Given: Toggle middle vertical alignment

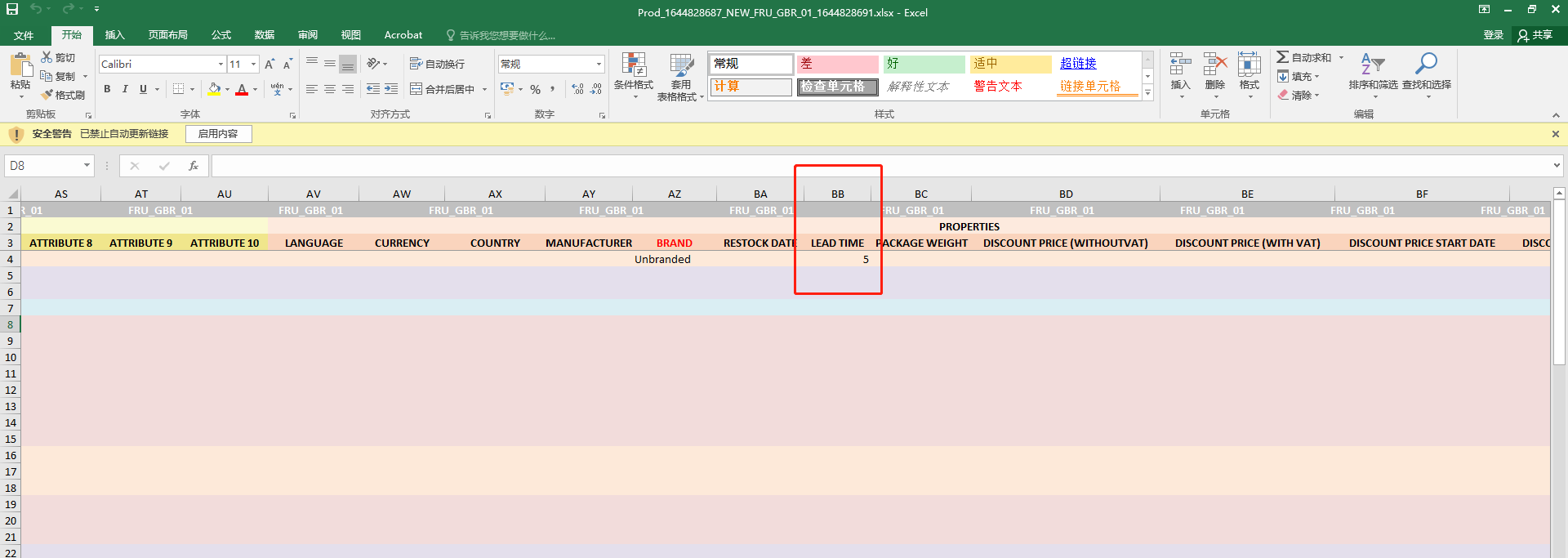Looking at the screenshot, I should (330, 63).
